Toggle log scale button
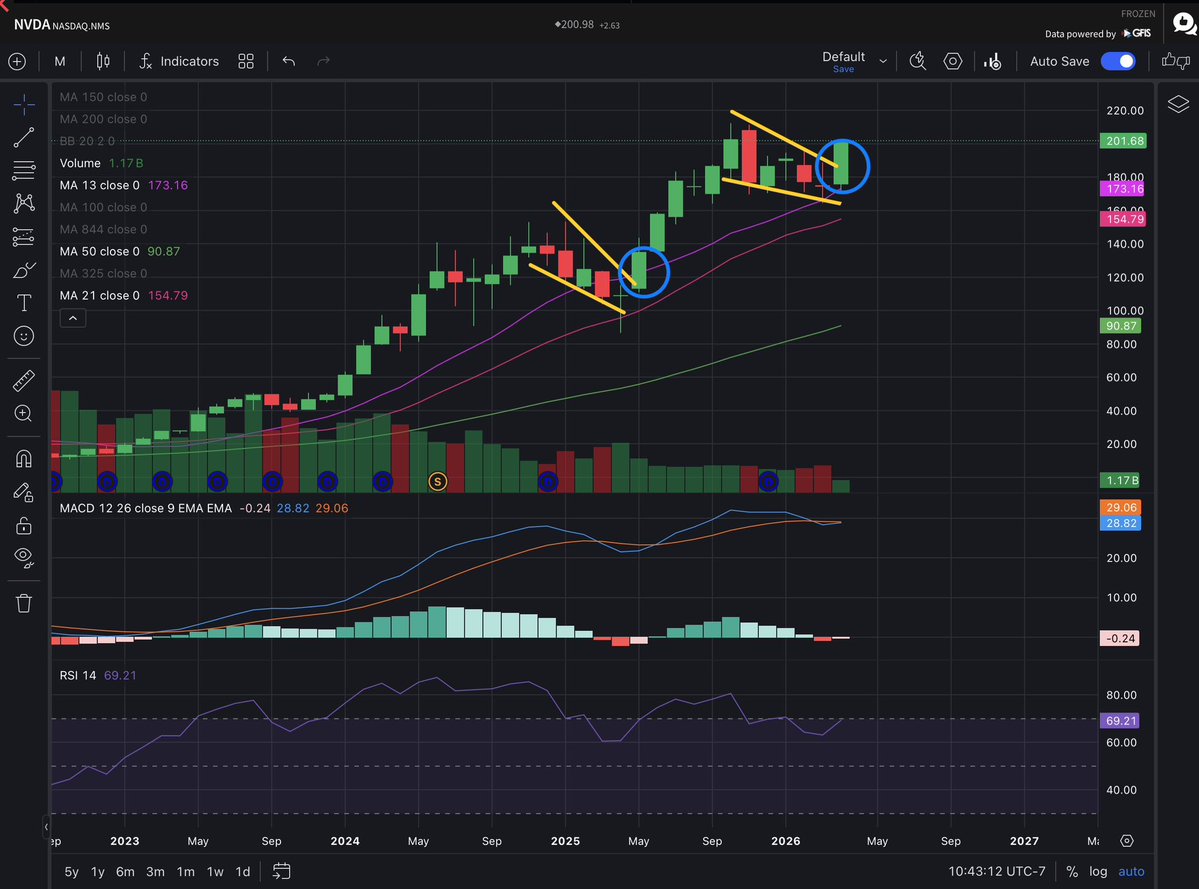Viewport: 1199px width, 889px height. [x=1098, y=871]
